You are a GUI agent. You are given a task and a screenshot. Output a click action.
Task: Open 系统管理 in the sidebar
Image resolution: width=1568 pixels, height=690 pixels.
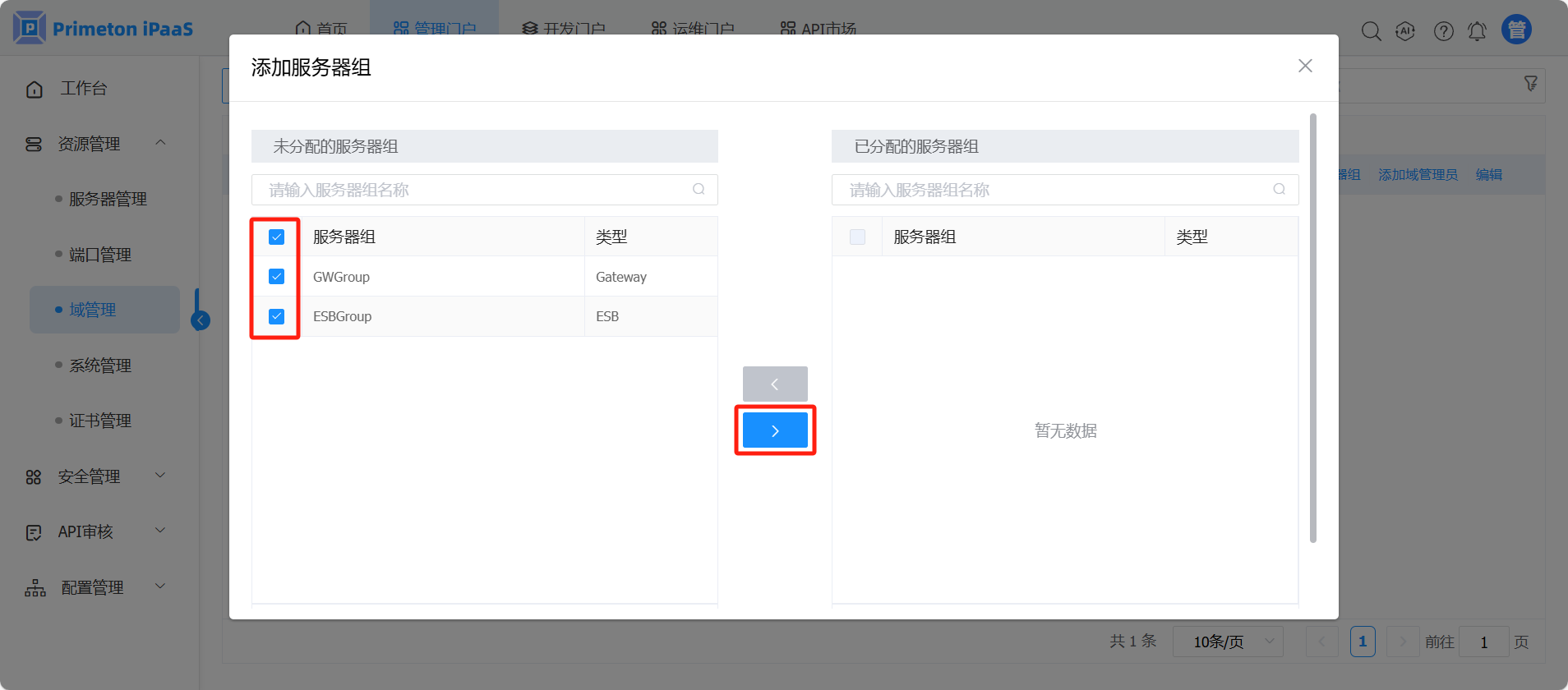(x=99, y=366)
